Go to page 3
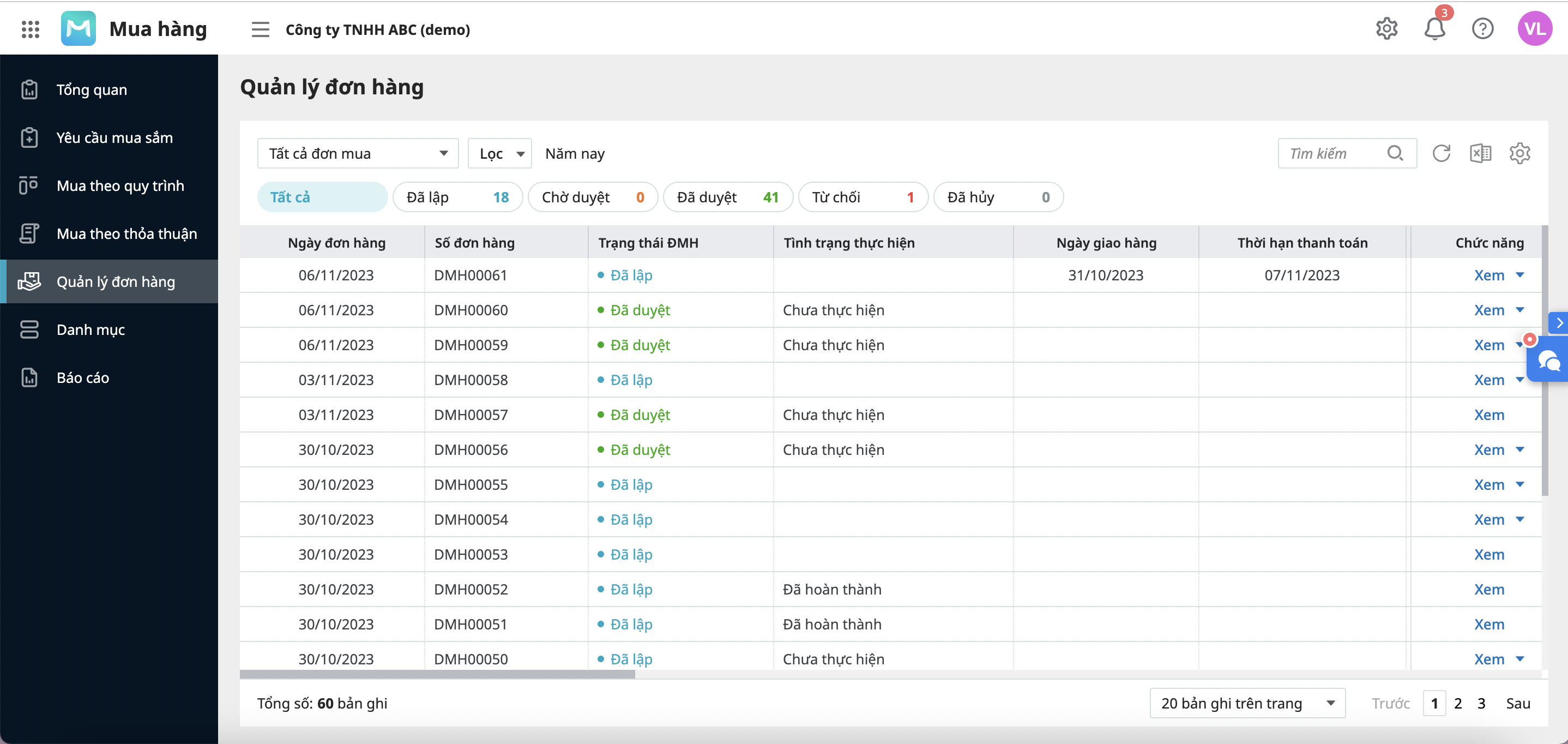1568x744 pixels. point(1481,704)
